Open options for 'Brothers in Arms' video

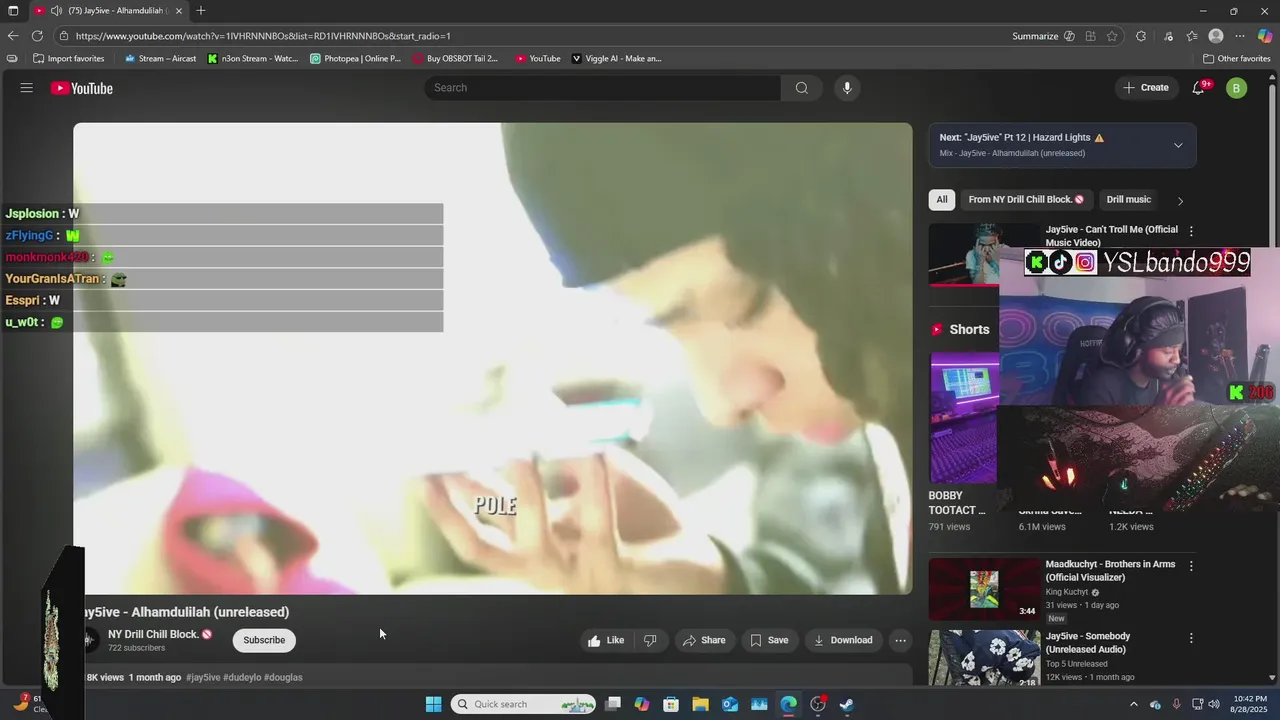pos(1191,566)
